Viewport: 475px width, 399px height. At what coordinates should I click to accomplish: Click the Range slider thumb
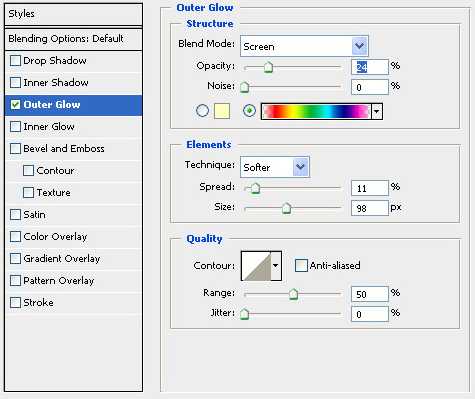coord(293,294)
